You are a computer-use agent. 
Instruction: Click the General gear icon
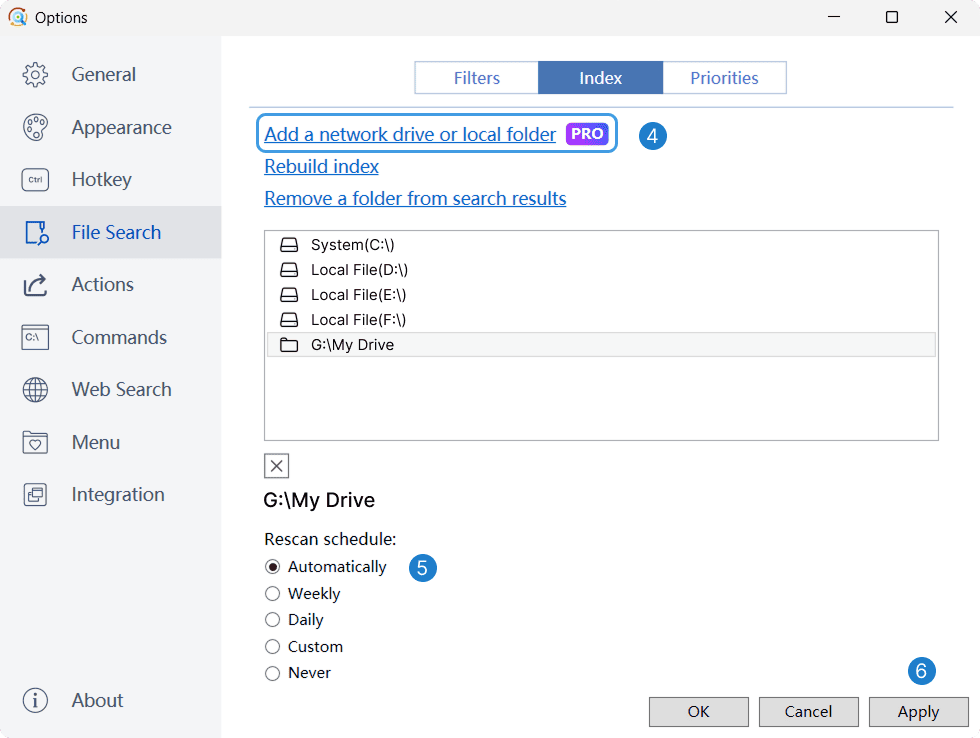coord(35,75)
